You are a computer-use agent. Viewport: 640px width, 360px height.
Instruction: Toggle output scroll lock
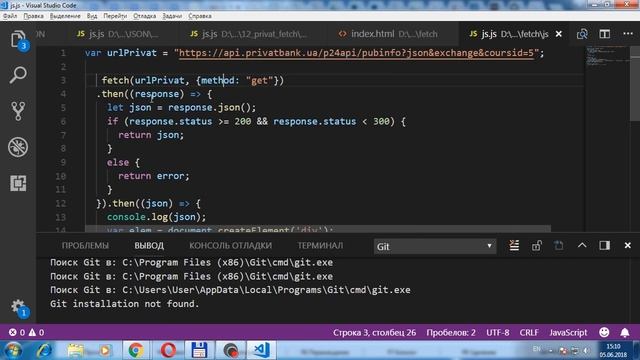coord(536,246)
